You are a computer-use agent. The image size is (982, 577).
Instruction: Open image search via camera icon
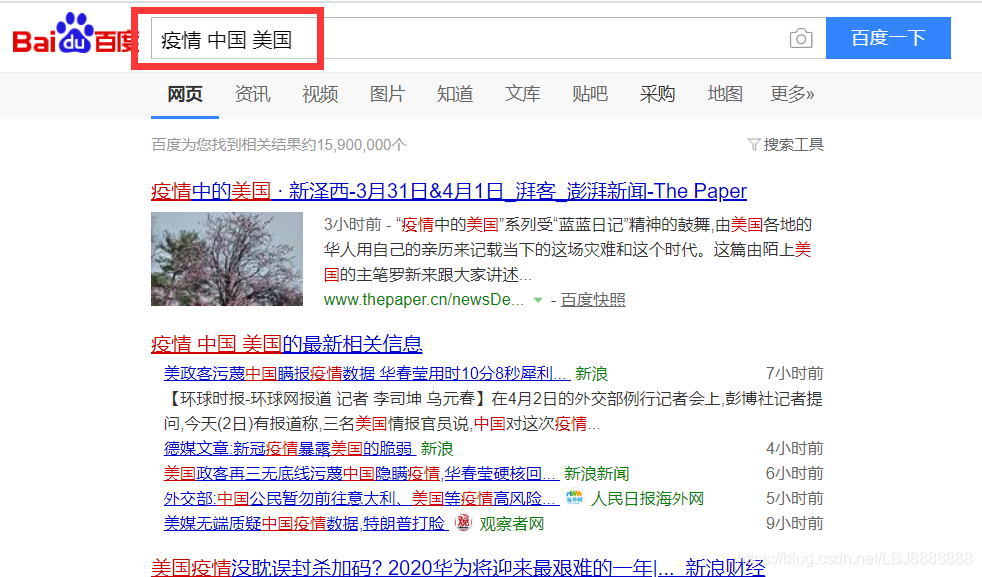[801, 39]
